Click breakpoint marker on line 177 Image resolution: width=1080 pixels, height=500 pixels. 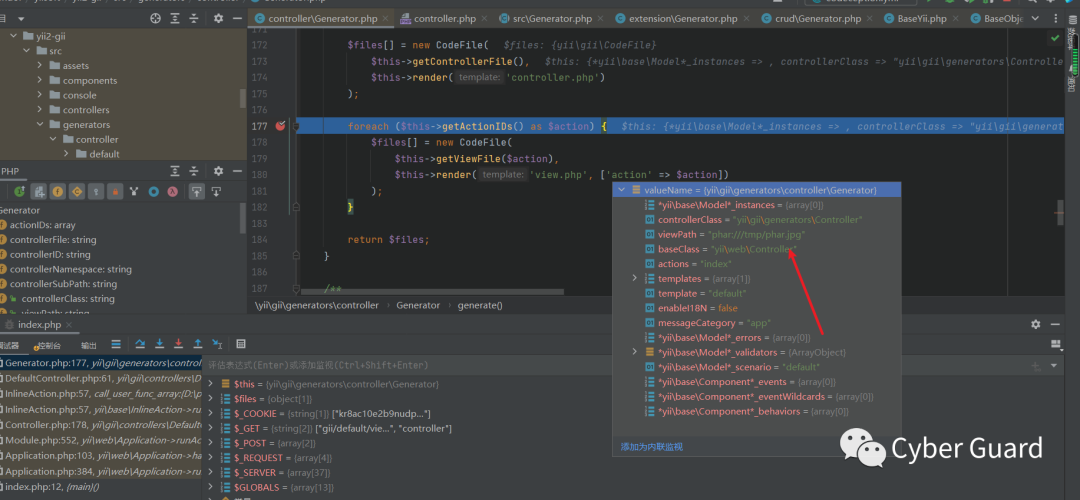[x=280, y=126]
